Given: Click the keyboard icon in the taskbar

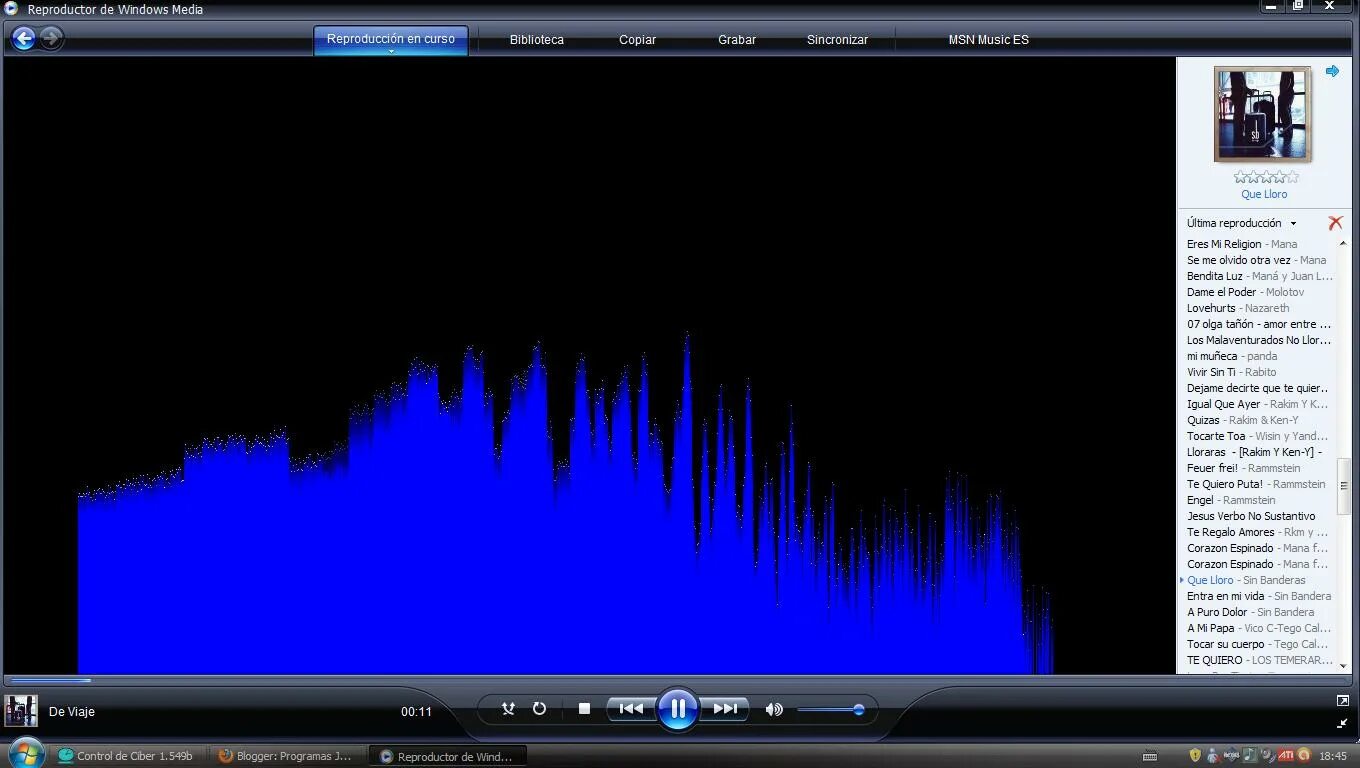Looking at the screenshot, I should [x=1150, y=756].
